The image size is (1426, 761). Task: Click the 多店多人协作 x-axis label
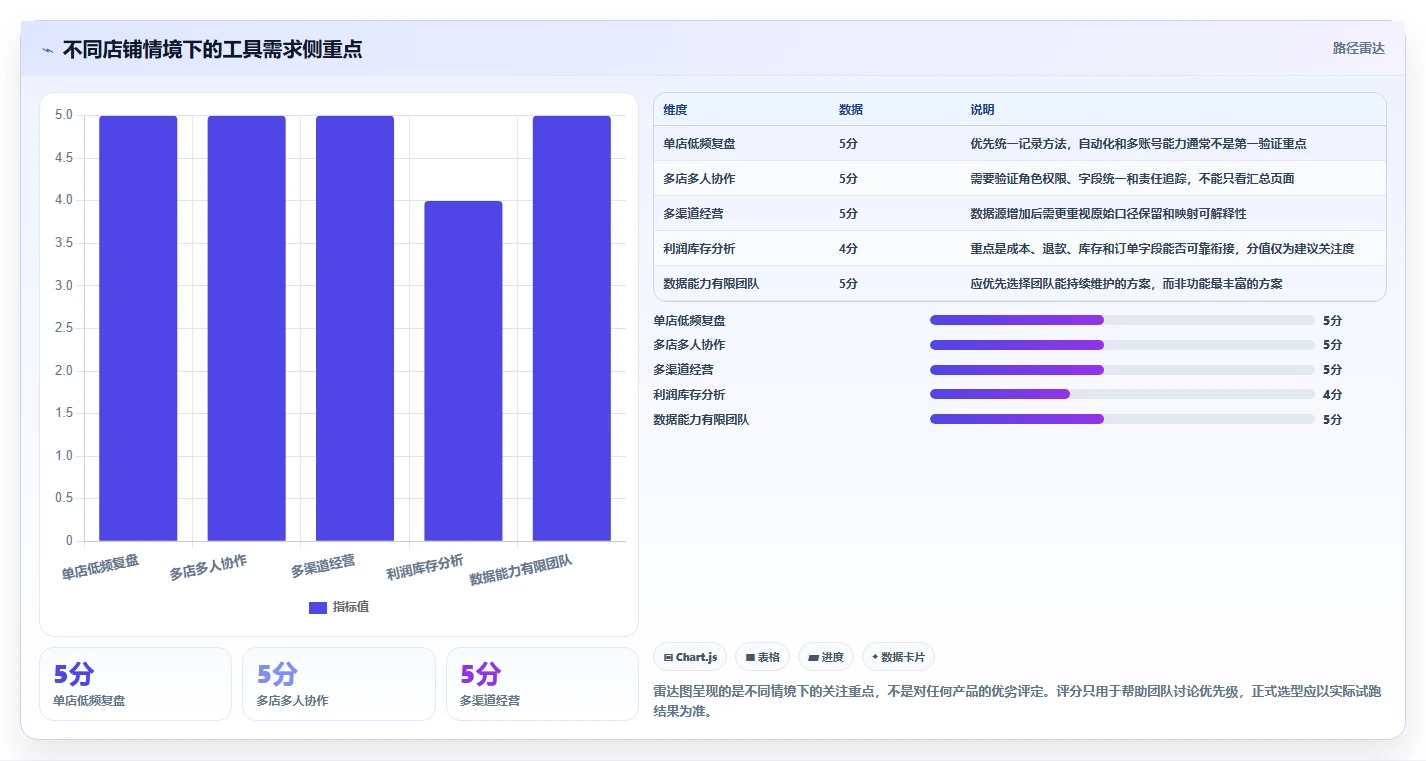(208, 567)
